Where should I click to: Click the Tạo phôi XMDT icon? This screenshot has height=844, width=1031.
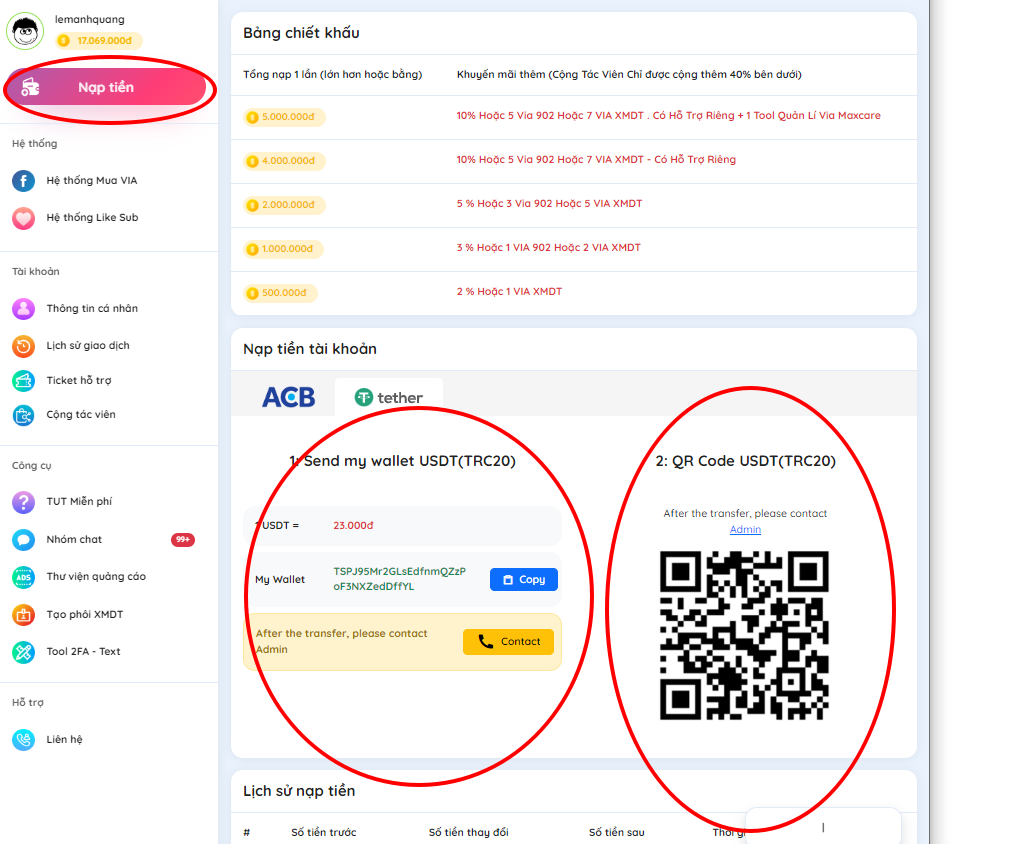click(24, 615)
